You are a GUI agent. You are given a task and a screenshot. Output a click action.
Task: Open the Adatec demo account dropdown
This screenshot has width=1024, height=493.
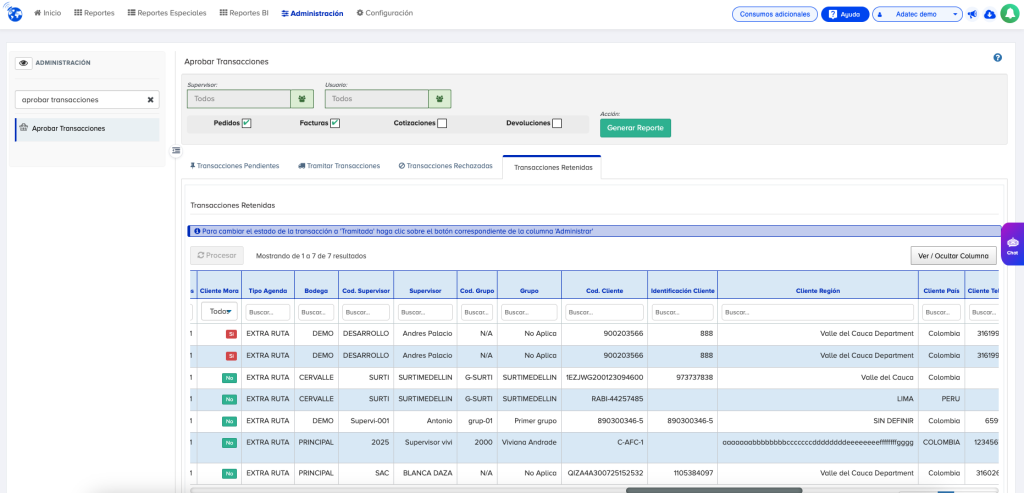[x=917, y=14]
